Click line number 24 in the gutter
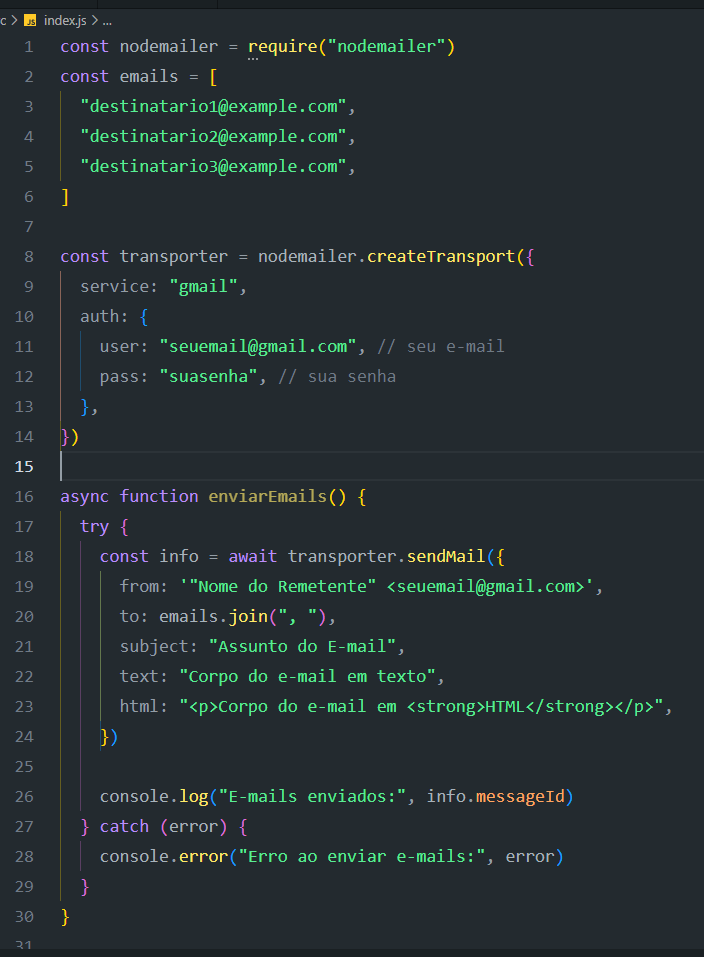The width and height of the screenshot is (704, 957). pos(24,737)
